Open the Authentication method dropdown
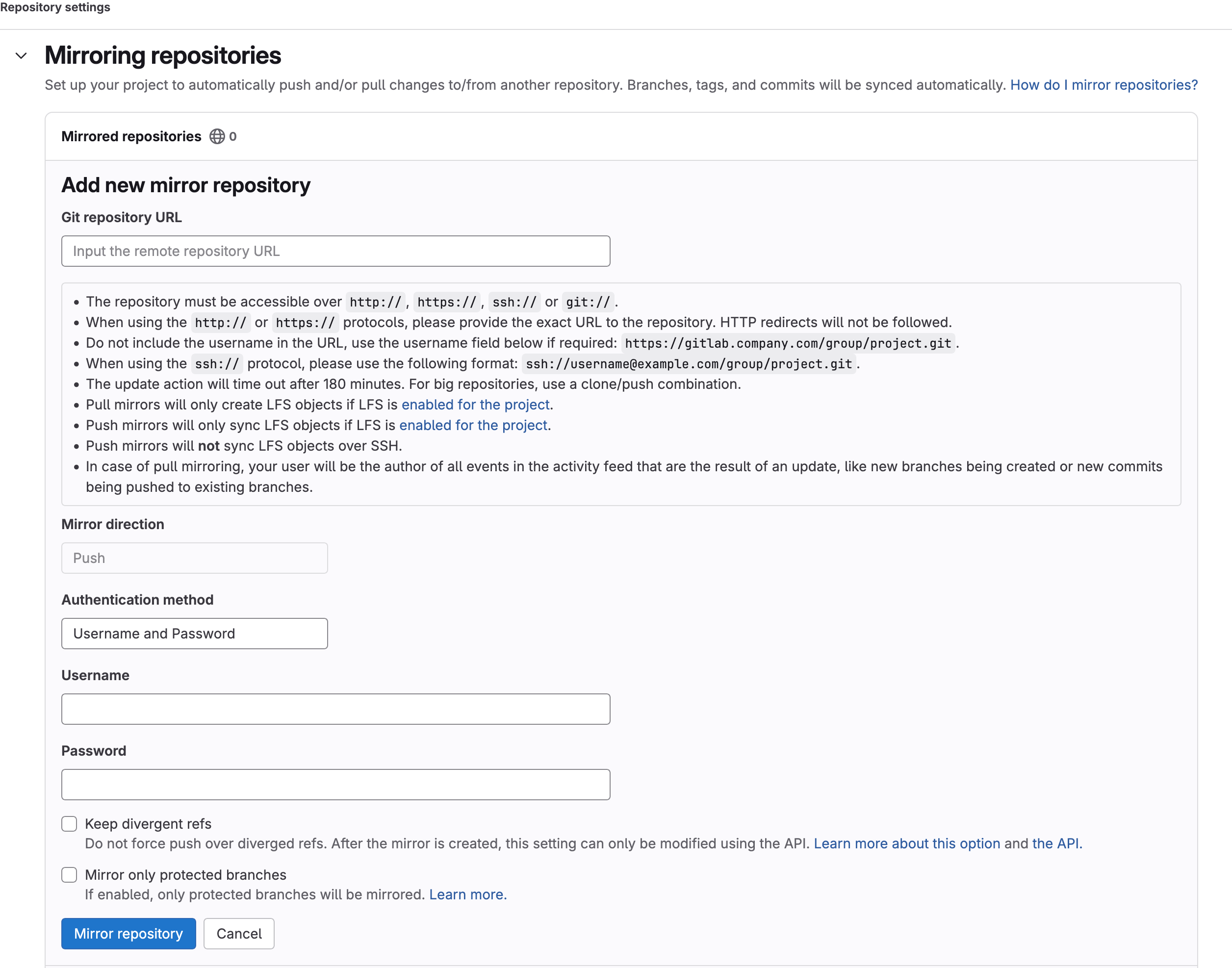Viewport: 1232px width, 968px height. (x=194, y=633)
